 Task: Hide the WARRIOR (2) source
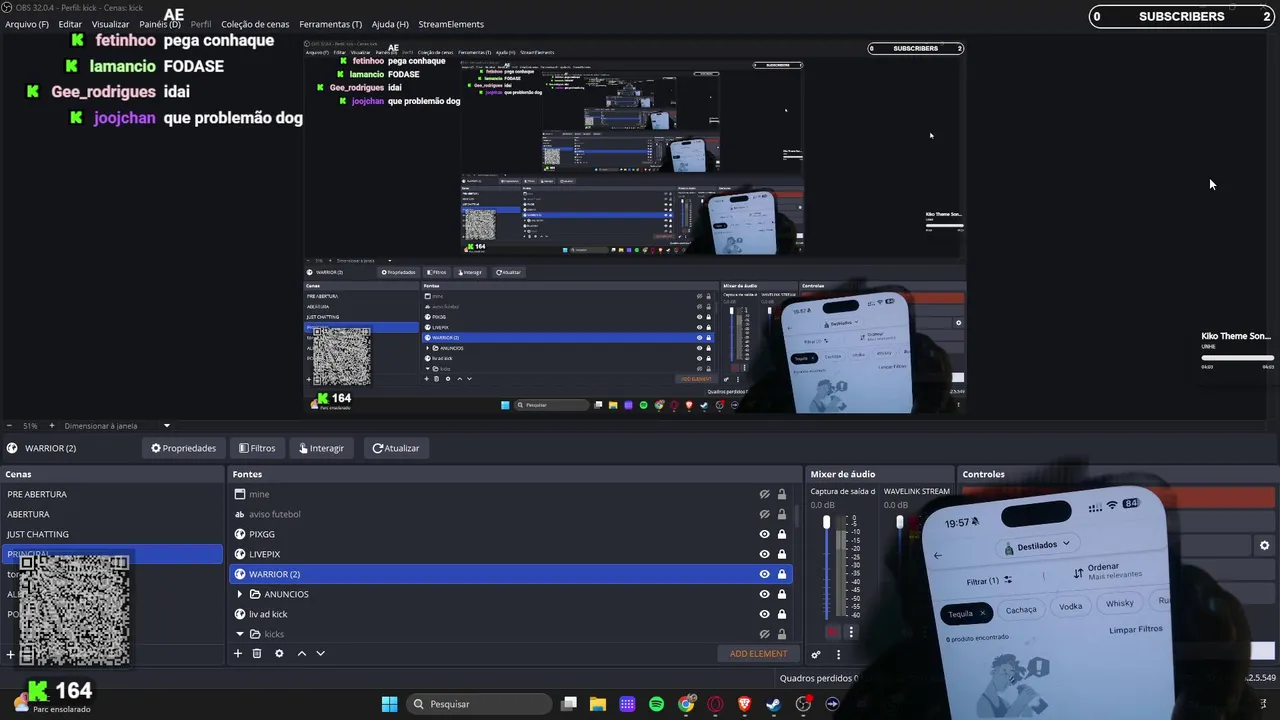point(764,574)
